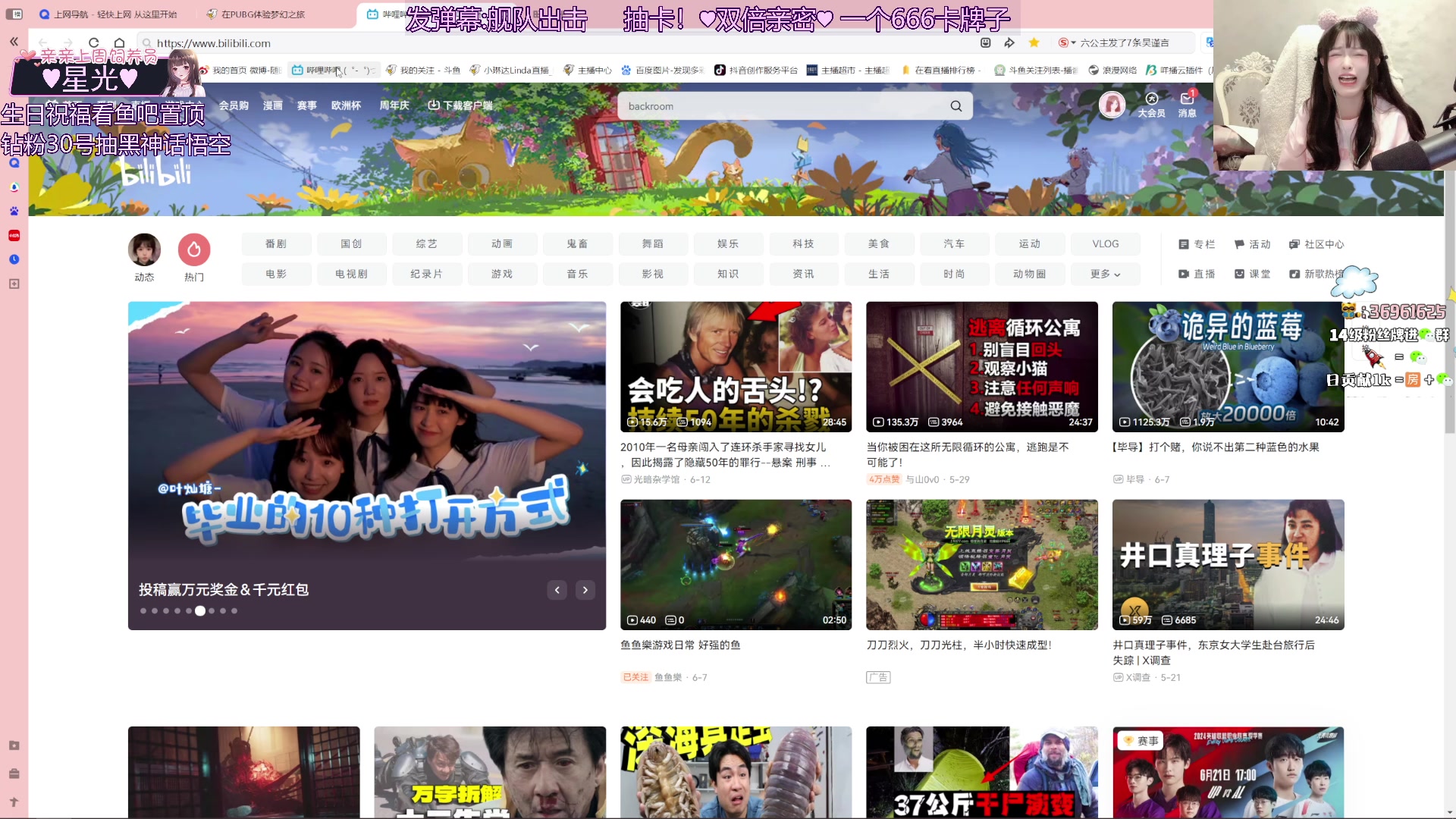This screenshot has height=819, width=1456.
Task: Open 我的首页 微博 bookmark
Action: tap(240, 70)
